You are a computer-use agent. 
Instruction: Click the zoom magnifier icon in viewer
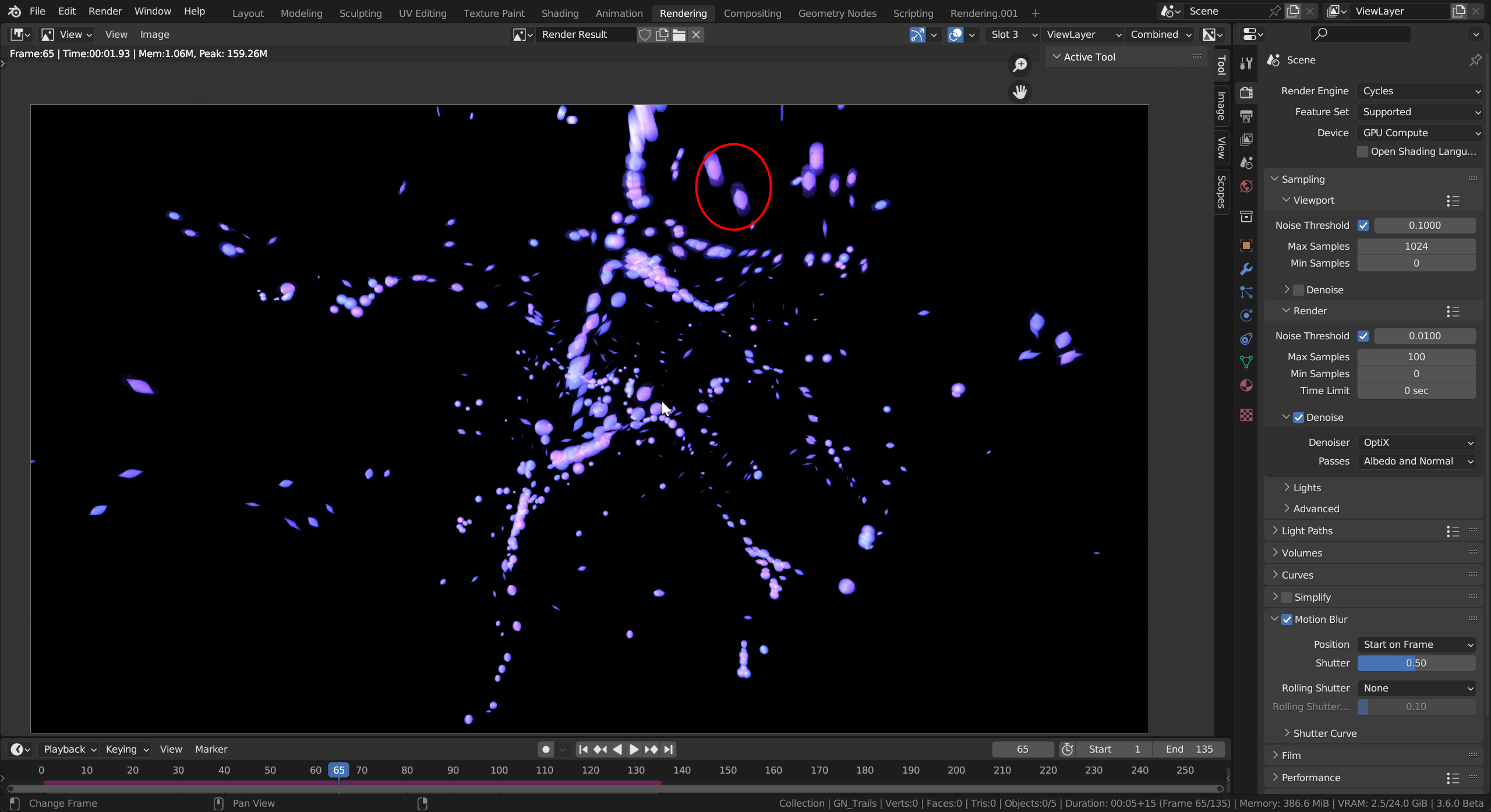point(1019,65)
